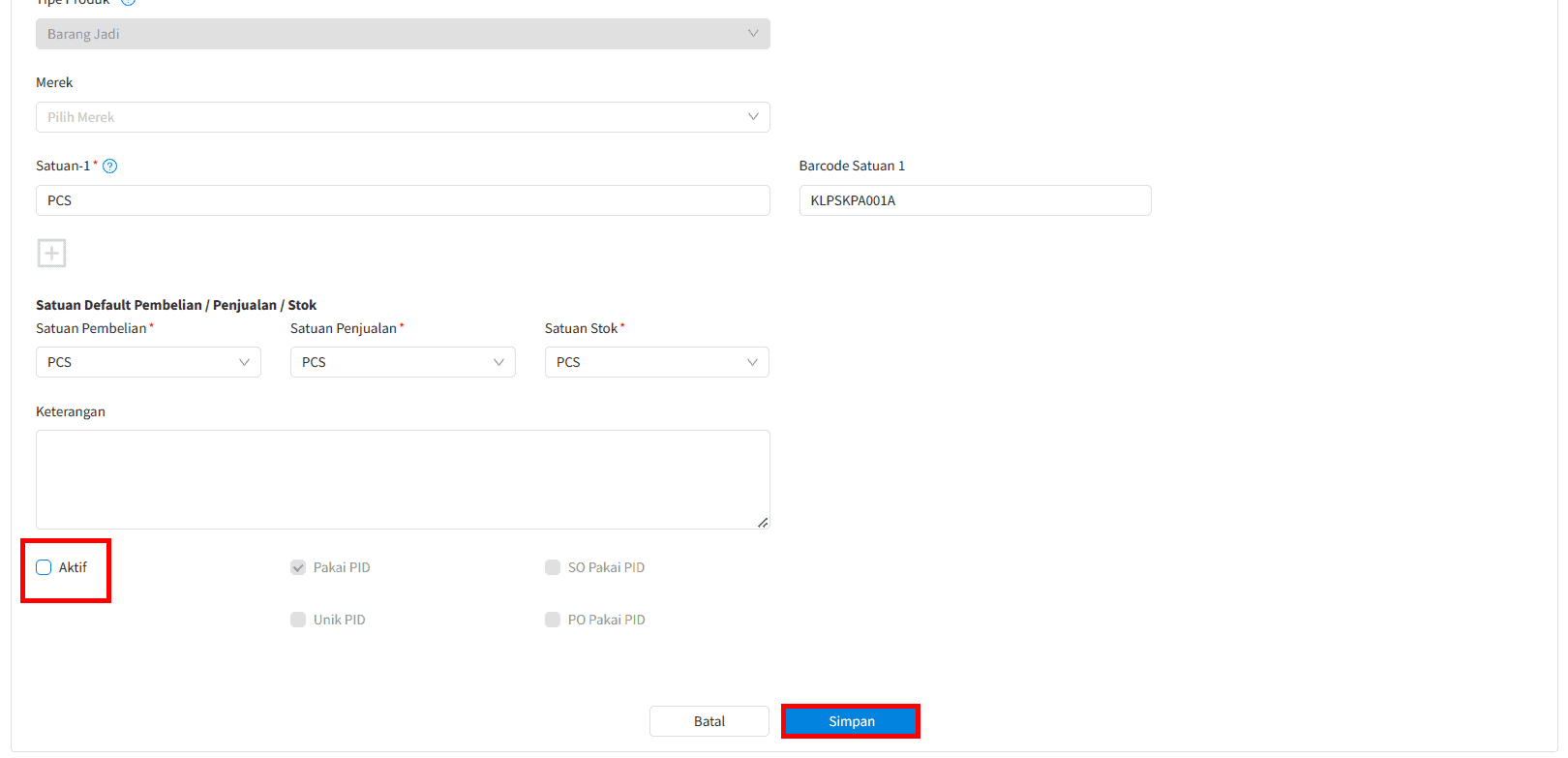The image size is (1568, 758).
Task: Click the Satuan Default Pembelian / Penjualan / Stok heading
Action: (176, 305)
